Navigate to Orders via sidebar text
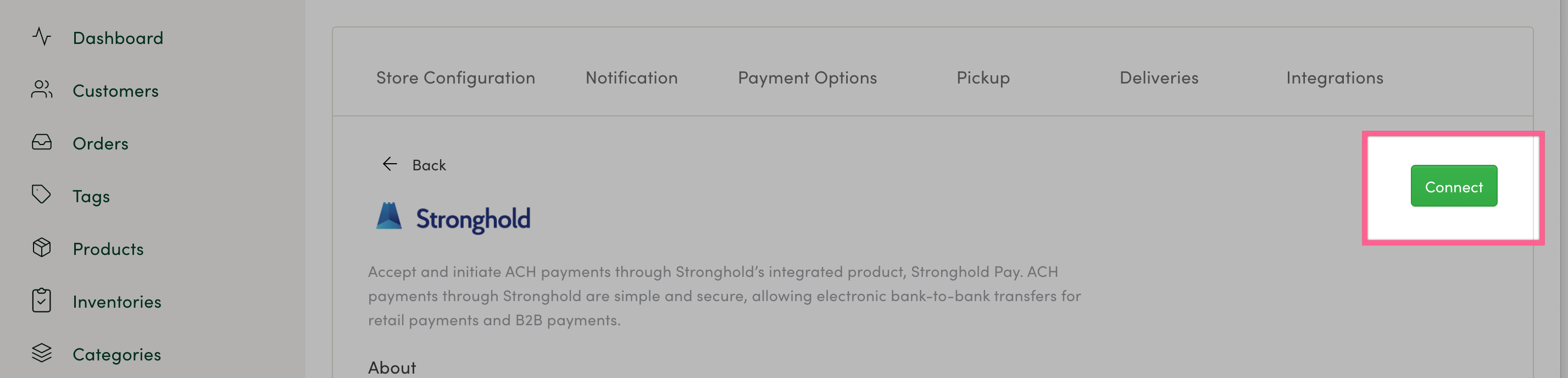 (x=101, y=143)
